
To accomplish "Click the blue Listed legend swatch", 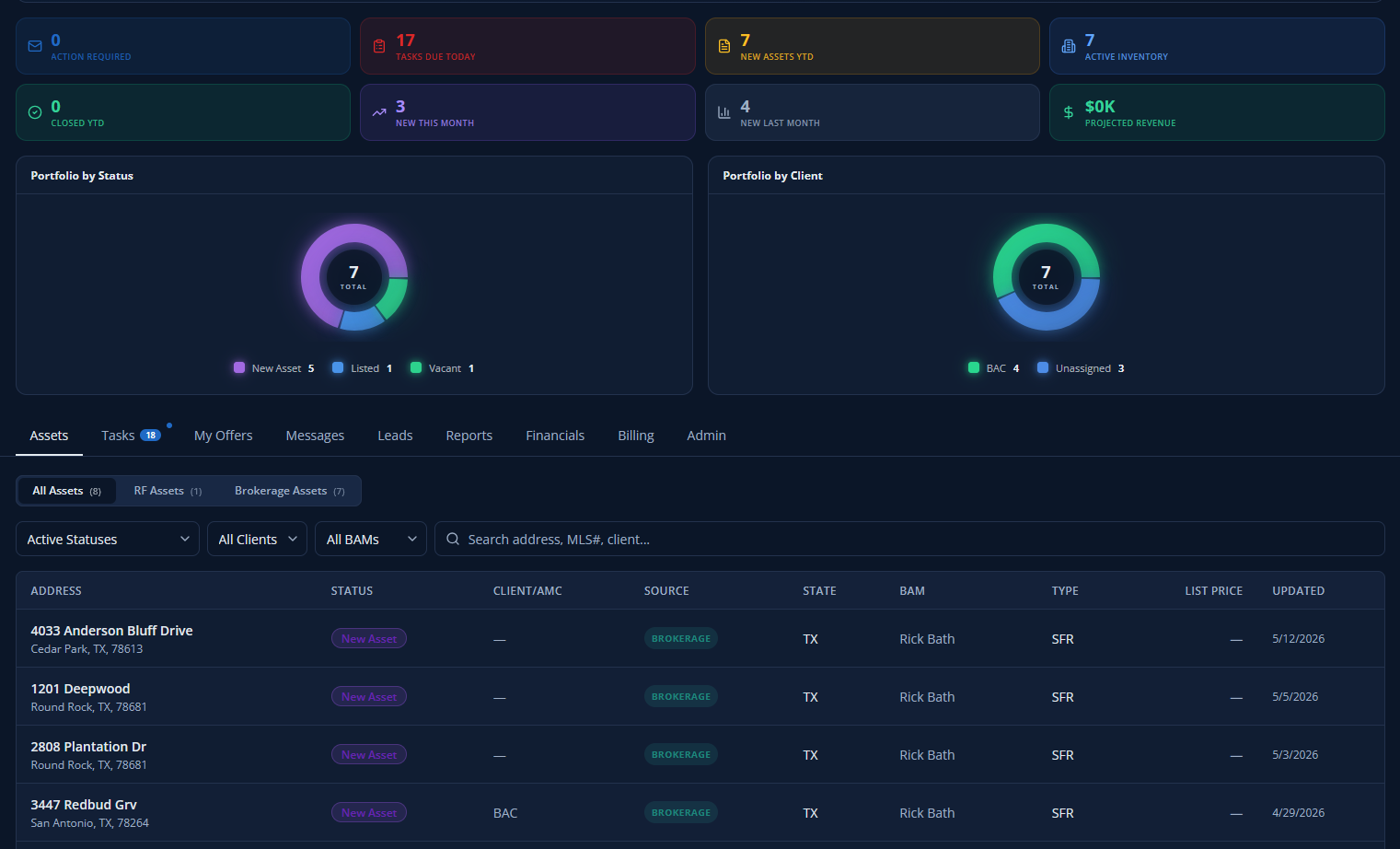I will (338, 367).
